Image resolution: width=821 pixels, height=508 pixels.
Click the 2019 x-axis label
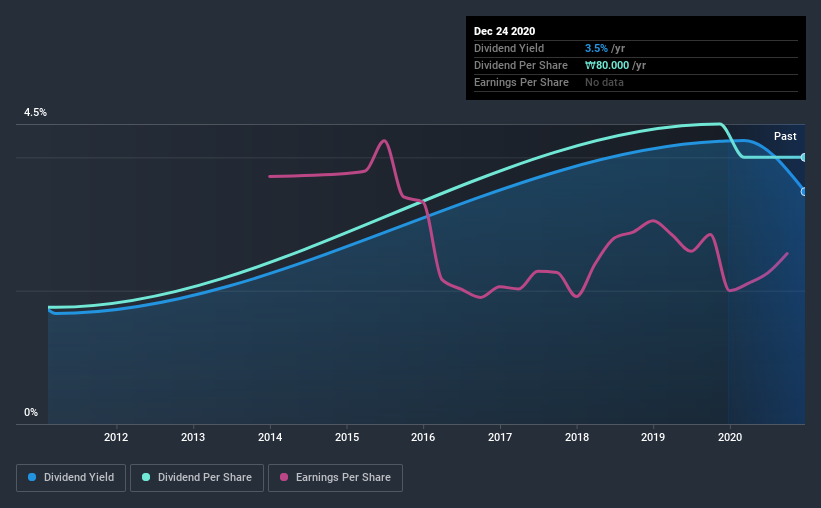(x=653, y=437)
